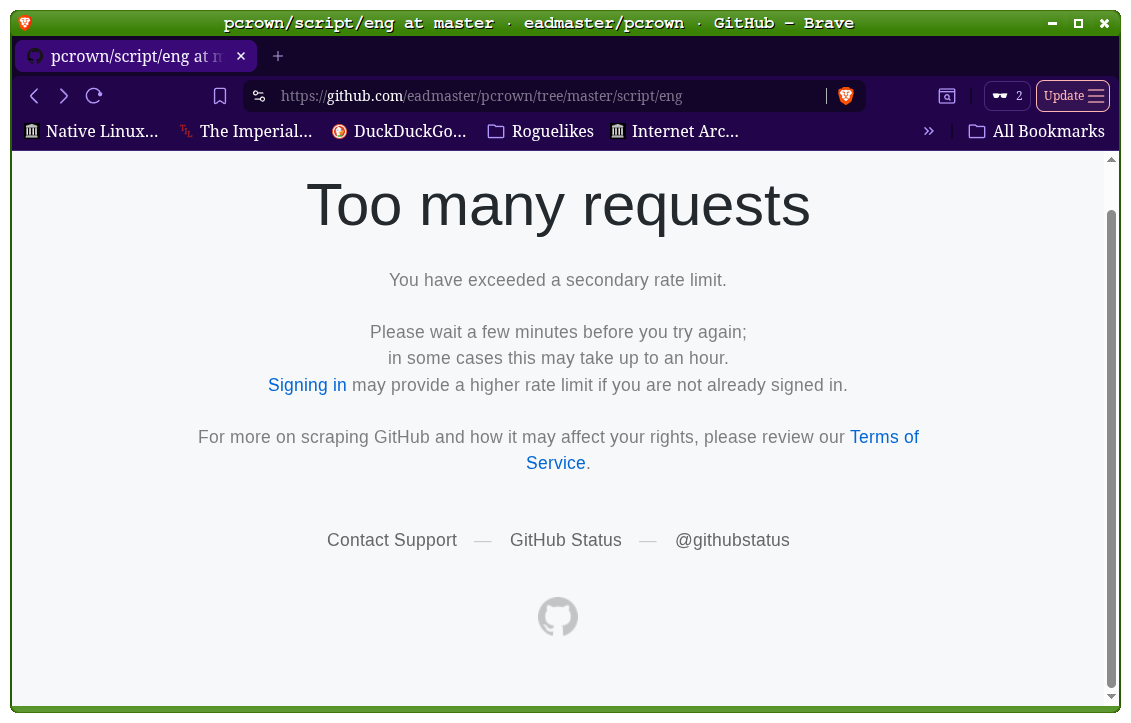Screen dimensions: 1131x723
Task: Close the pcrown/script/eng tab
Action: 241,56
